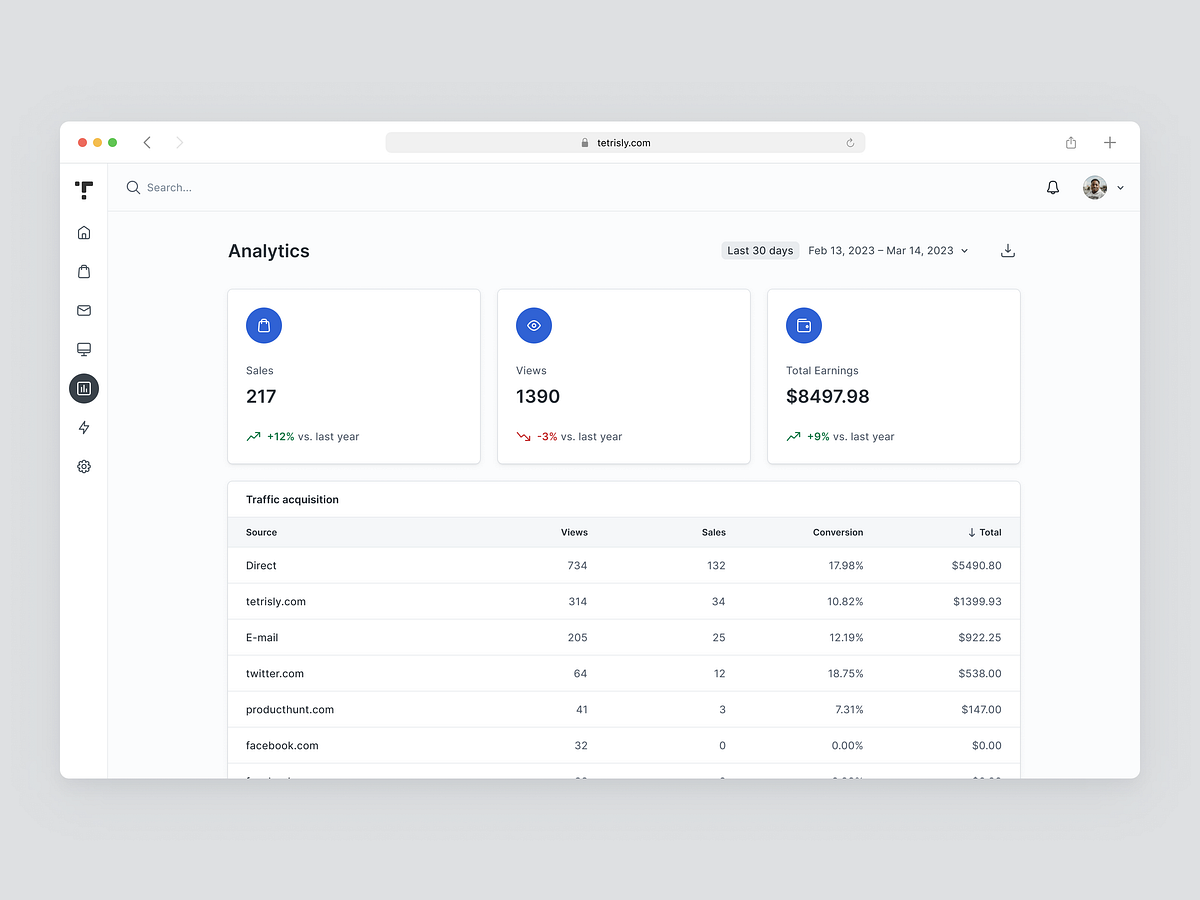This screenshot has height=900, width=1200.
Task: Open Settings via the gear icon
Action: [x=84, y=466]
